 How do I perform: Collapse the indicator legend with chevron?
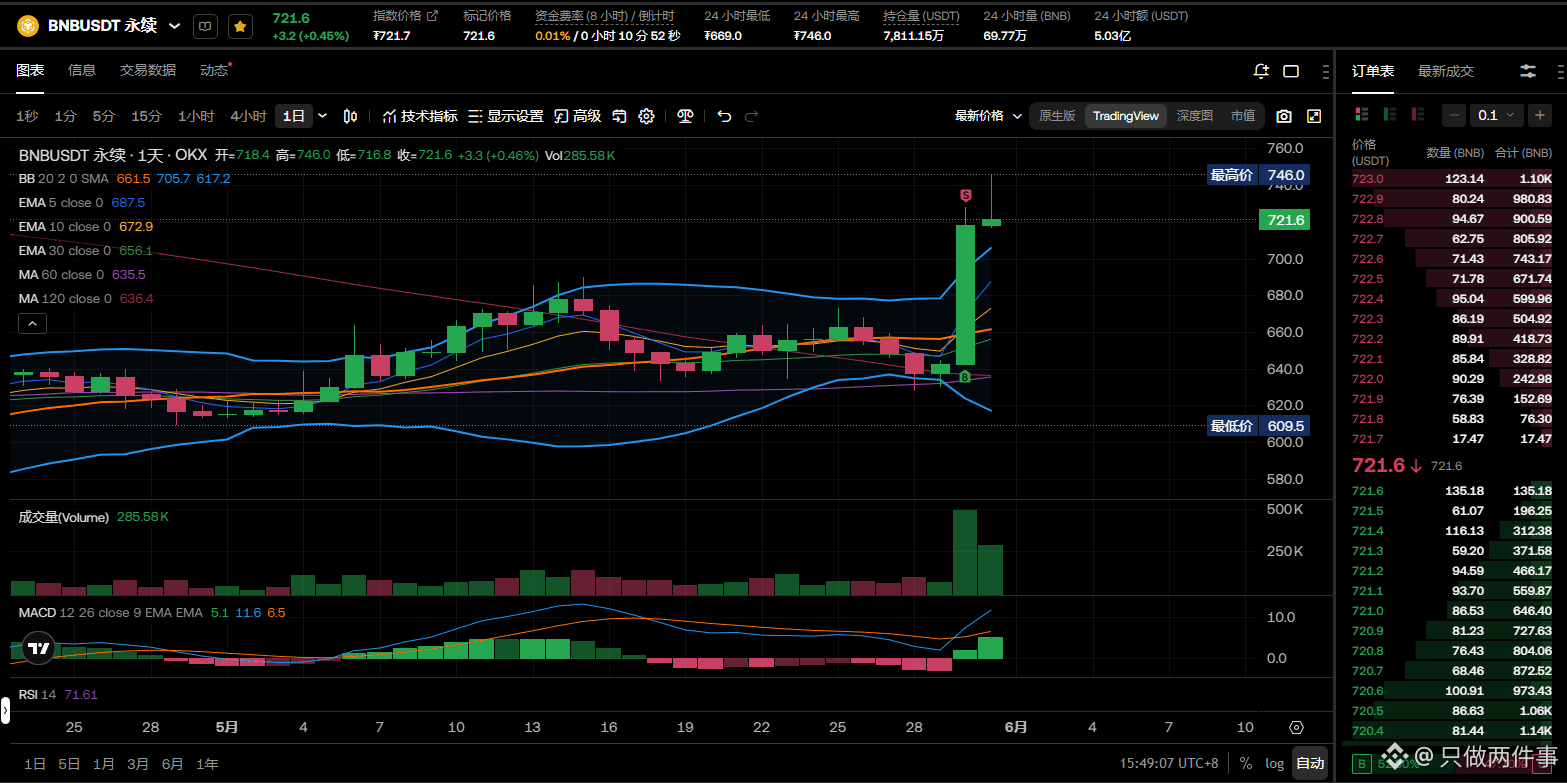(x=32, y=323)
